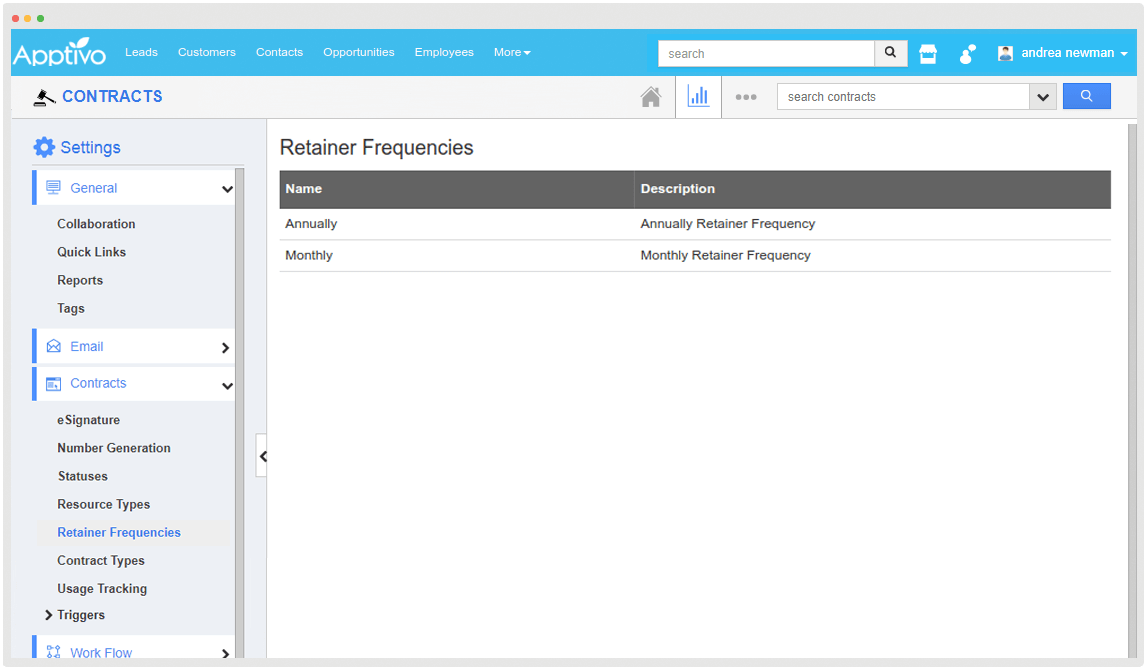Click the three dots more icon
The width and height of the screenshot is (1147, 670).
pyautogui.click(x=746, y=97)
